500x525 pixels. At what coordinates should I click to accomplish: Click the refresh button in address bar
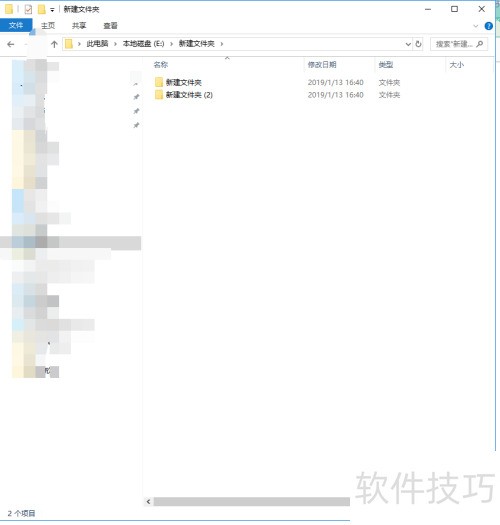point(418,44)
